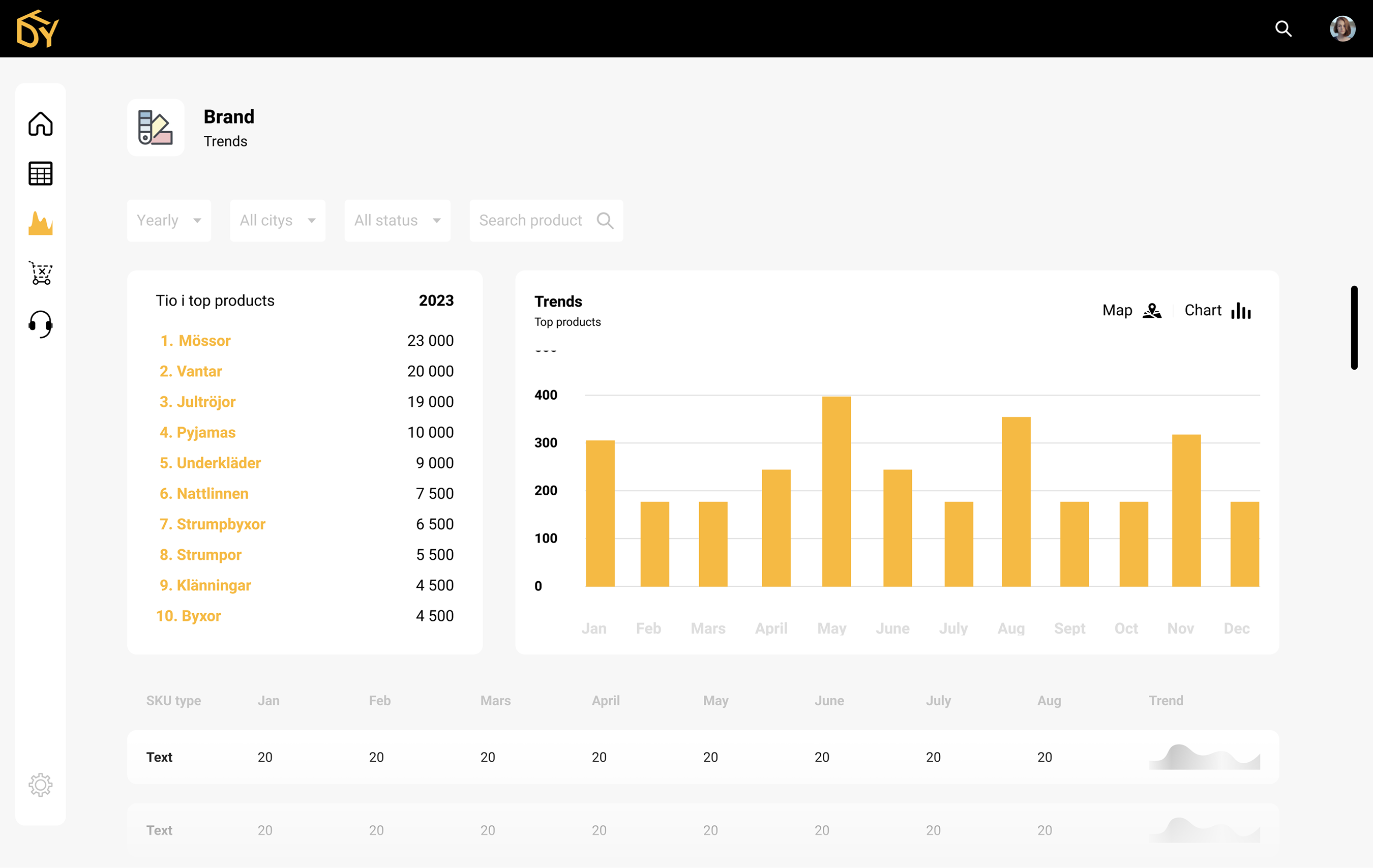This screenshot has height=868, width=1373.
Task: Click the May bar in Trends chart
Action: 836,491
